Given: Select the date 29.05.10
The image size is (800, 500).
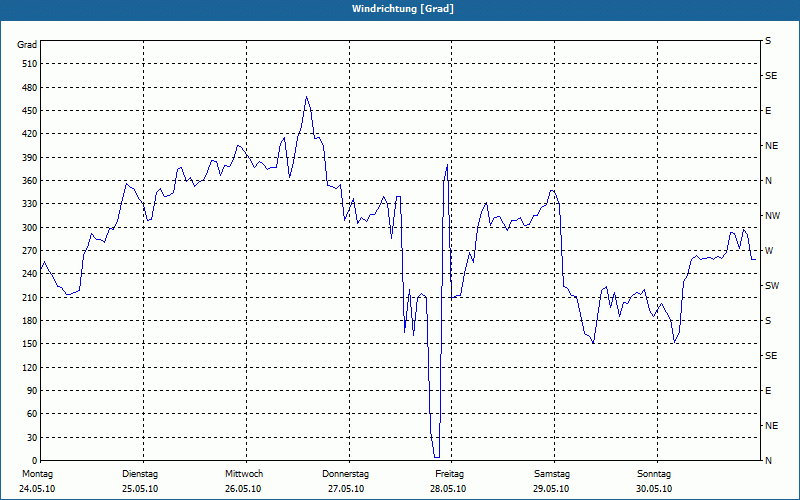Looking at the screenshot, I should click(x=551, y=489).
